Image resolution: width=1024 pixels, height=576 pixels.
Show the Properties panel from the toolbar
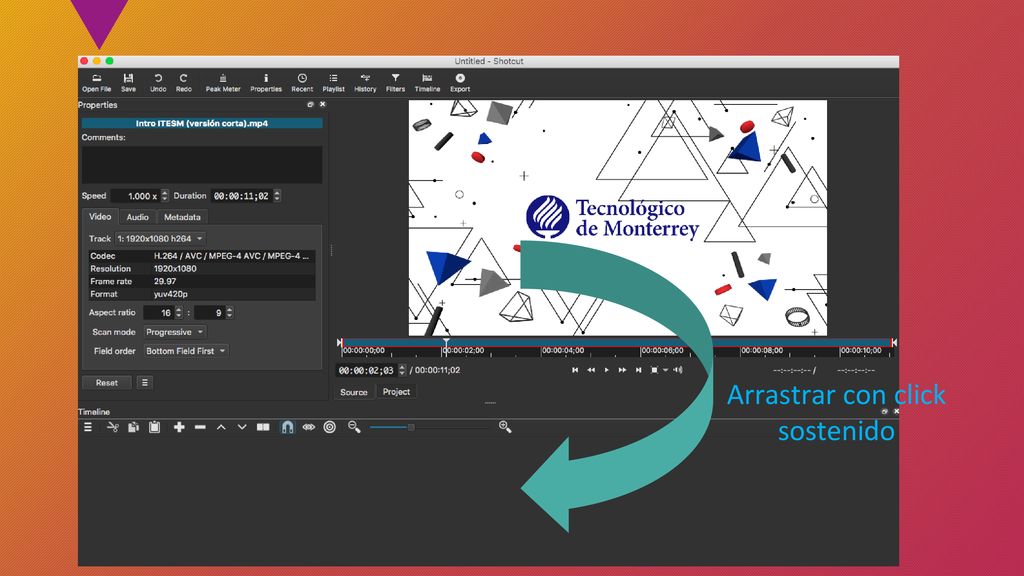click(266, 83)
